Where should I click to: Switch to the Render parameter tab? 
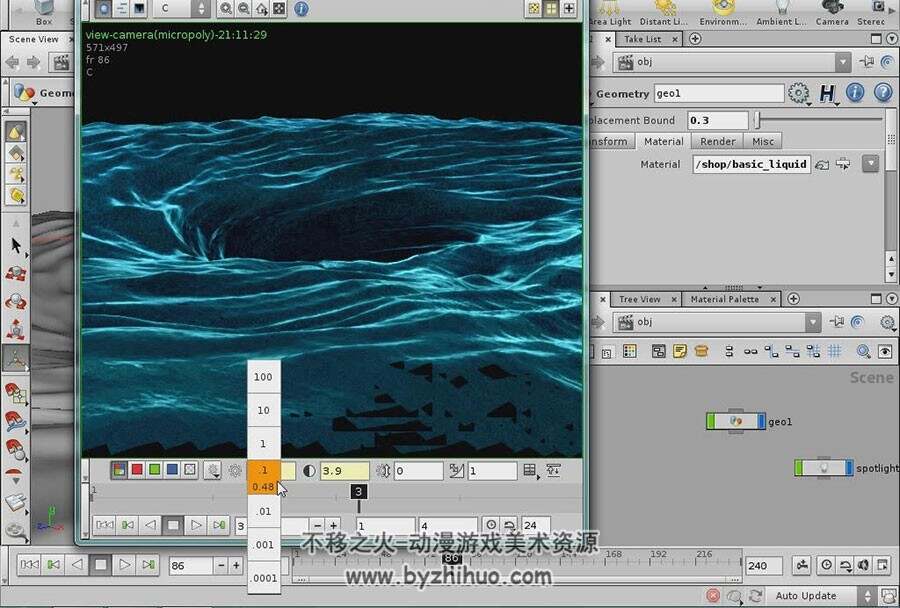(717, 141)
